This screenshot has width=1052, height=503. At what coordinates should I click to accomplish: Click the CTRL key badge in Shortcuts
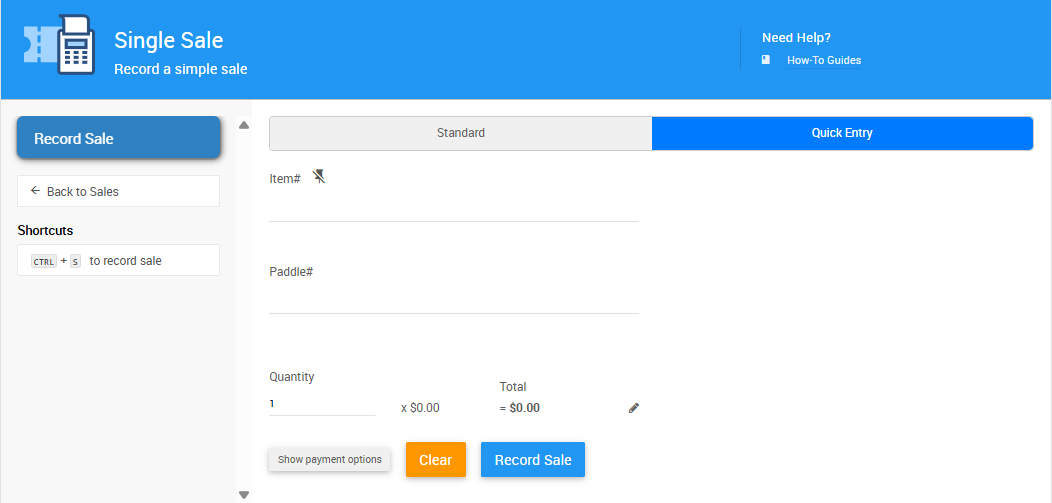(x=44, y=261)
